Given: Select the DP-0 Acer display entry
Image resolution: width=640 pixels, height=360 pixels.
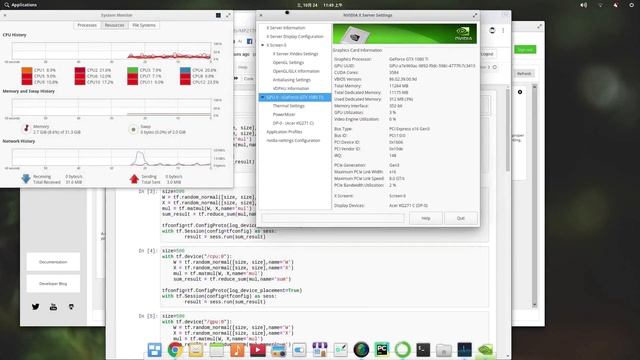Looking at the screenshot, I should coord(293,123).
